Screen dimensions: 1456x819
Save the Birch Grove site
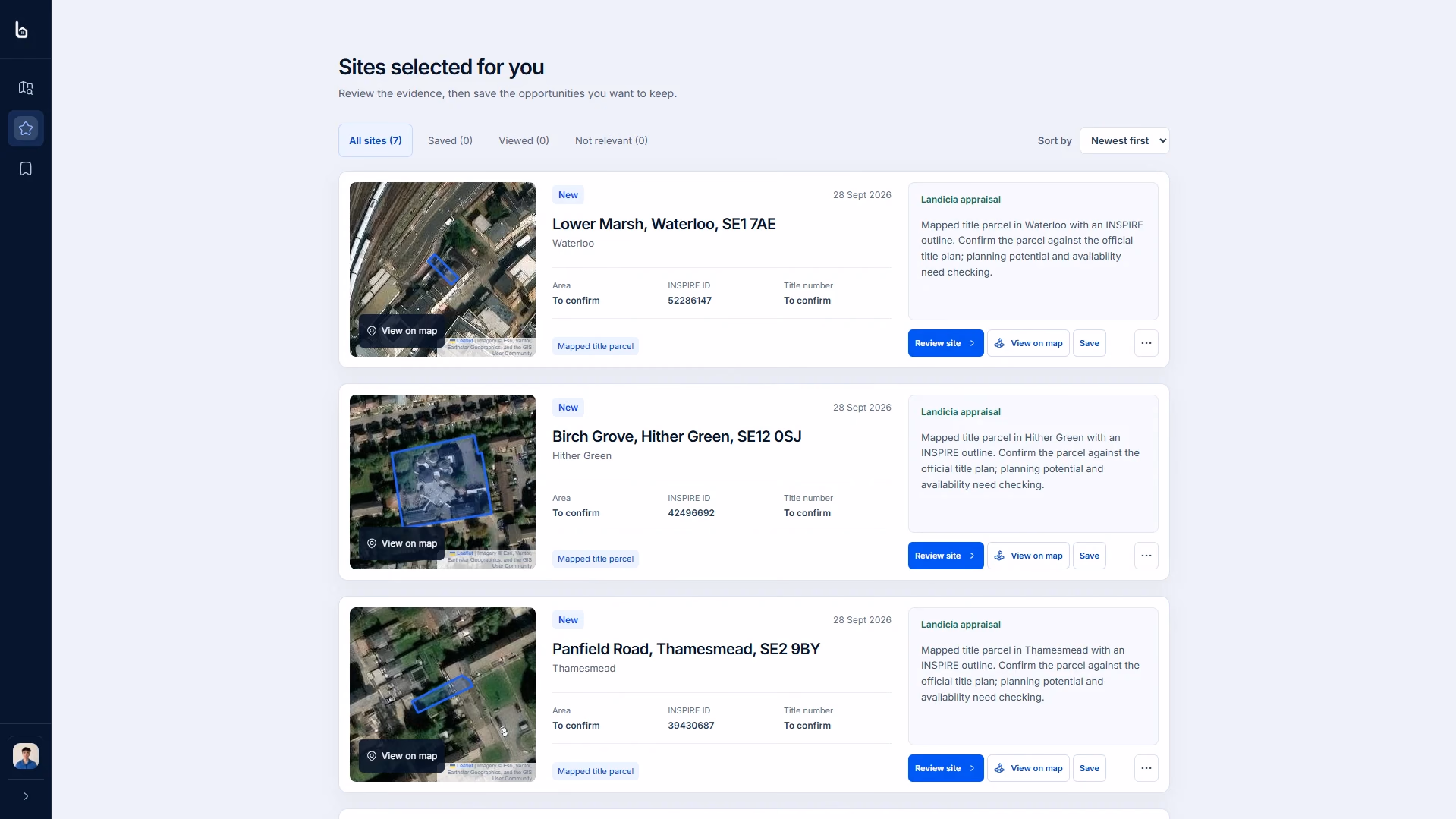click(1089, 556)
